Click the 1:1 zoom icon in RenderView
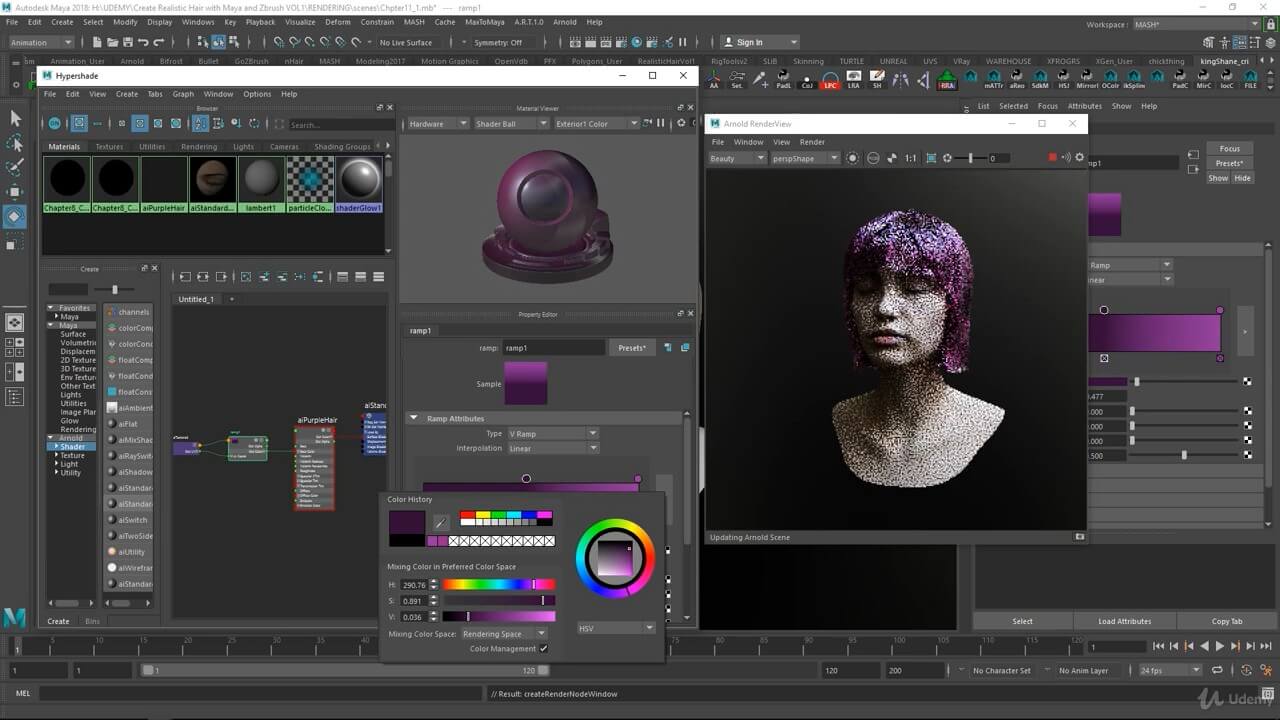This screenshot has height=720, width=1280. point(910,158)
